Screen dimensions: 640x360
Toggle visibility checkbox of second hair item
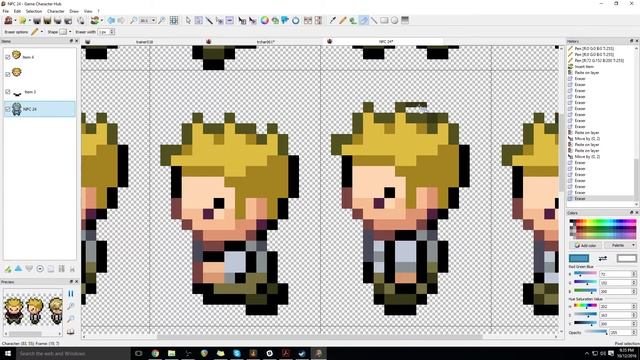click(7, 74)
